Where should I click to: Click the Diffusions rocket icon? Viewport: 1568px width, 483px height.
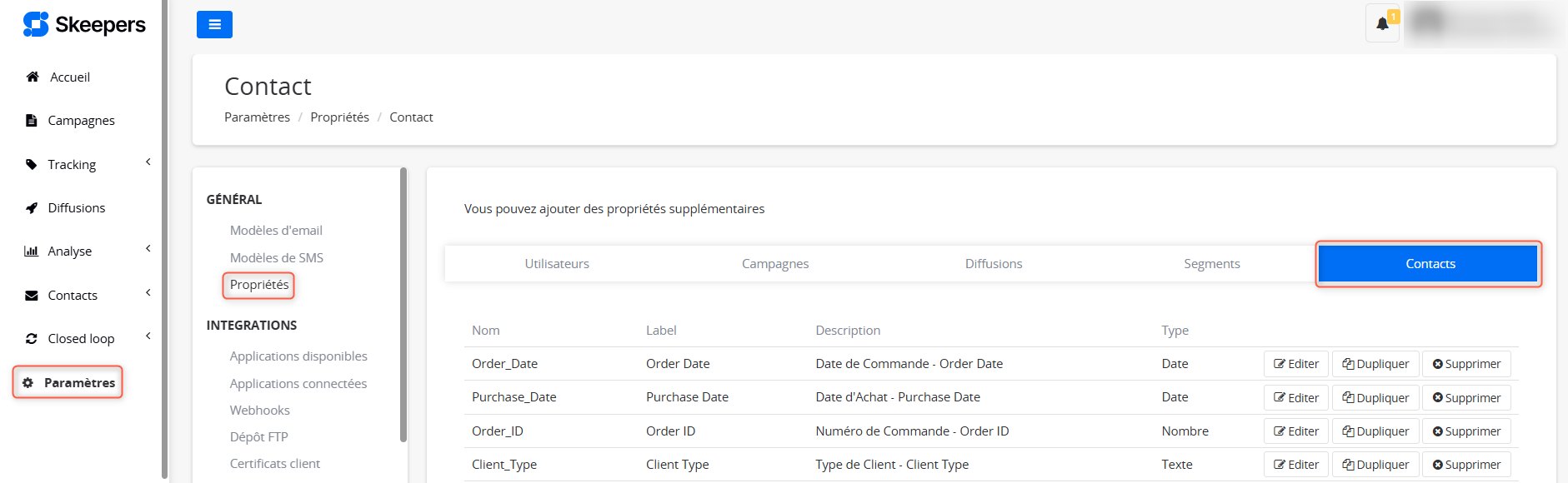[x=32, y=208]
